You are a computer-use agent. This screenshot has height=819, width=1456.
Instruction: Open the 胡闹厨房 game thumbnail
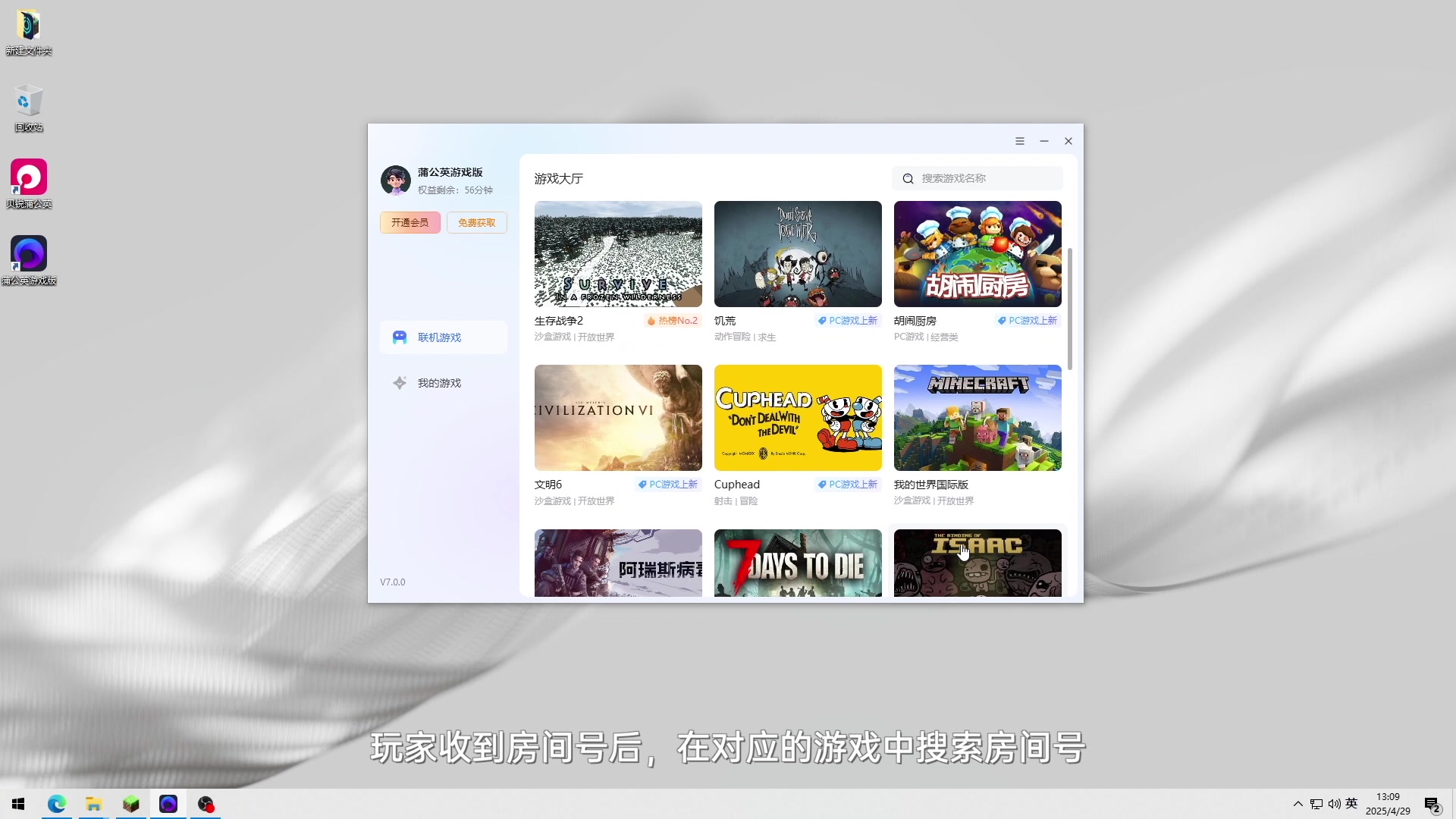click(977, 254)
